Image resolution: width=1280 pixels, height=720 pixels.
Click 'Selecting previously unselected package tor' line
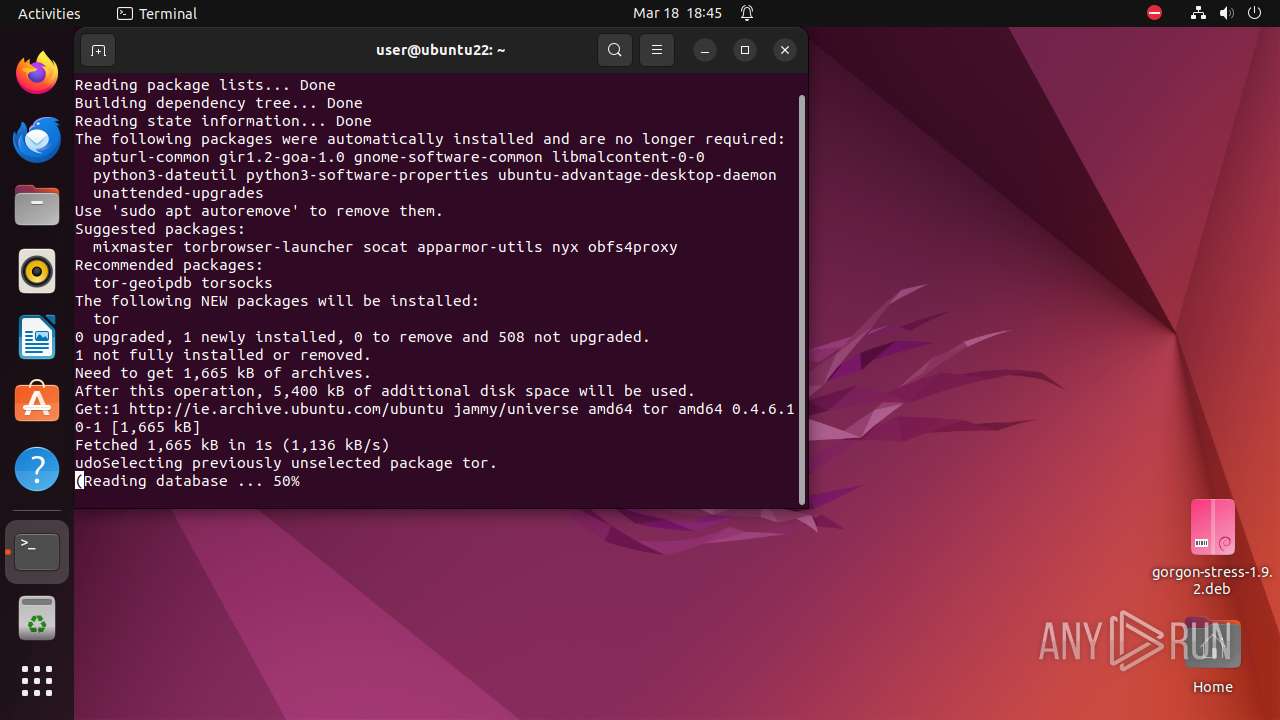point(286,463)
